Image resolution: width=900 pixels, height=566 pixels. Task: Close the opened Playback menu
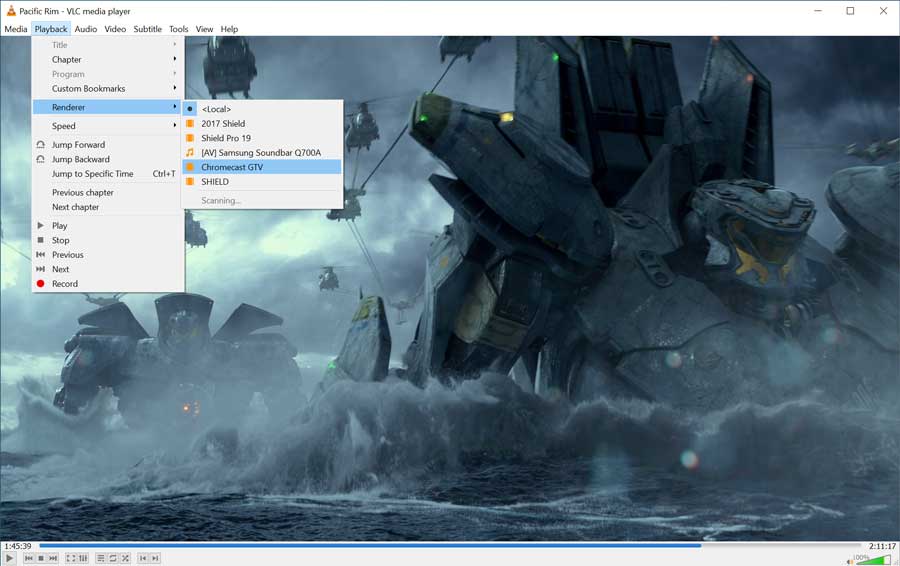pos(51,29)
